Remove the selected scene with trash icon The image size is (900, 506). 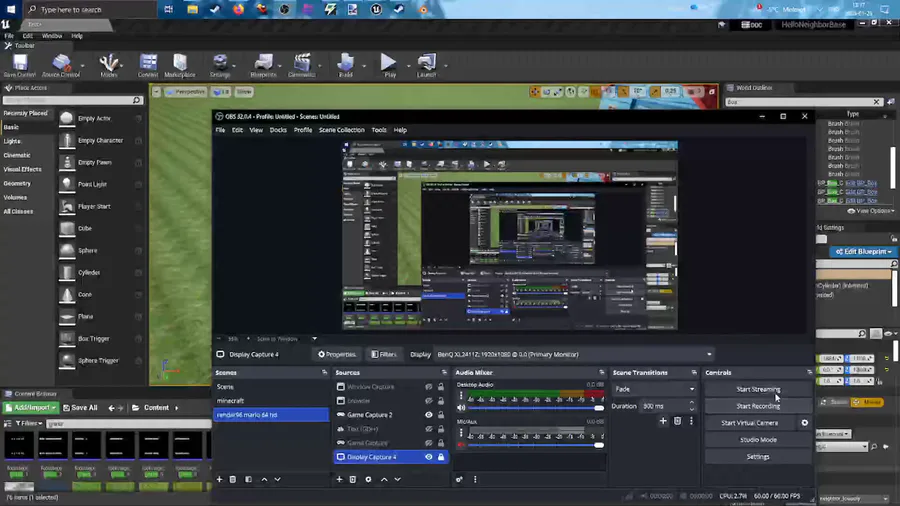(232, 479)
